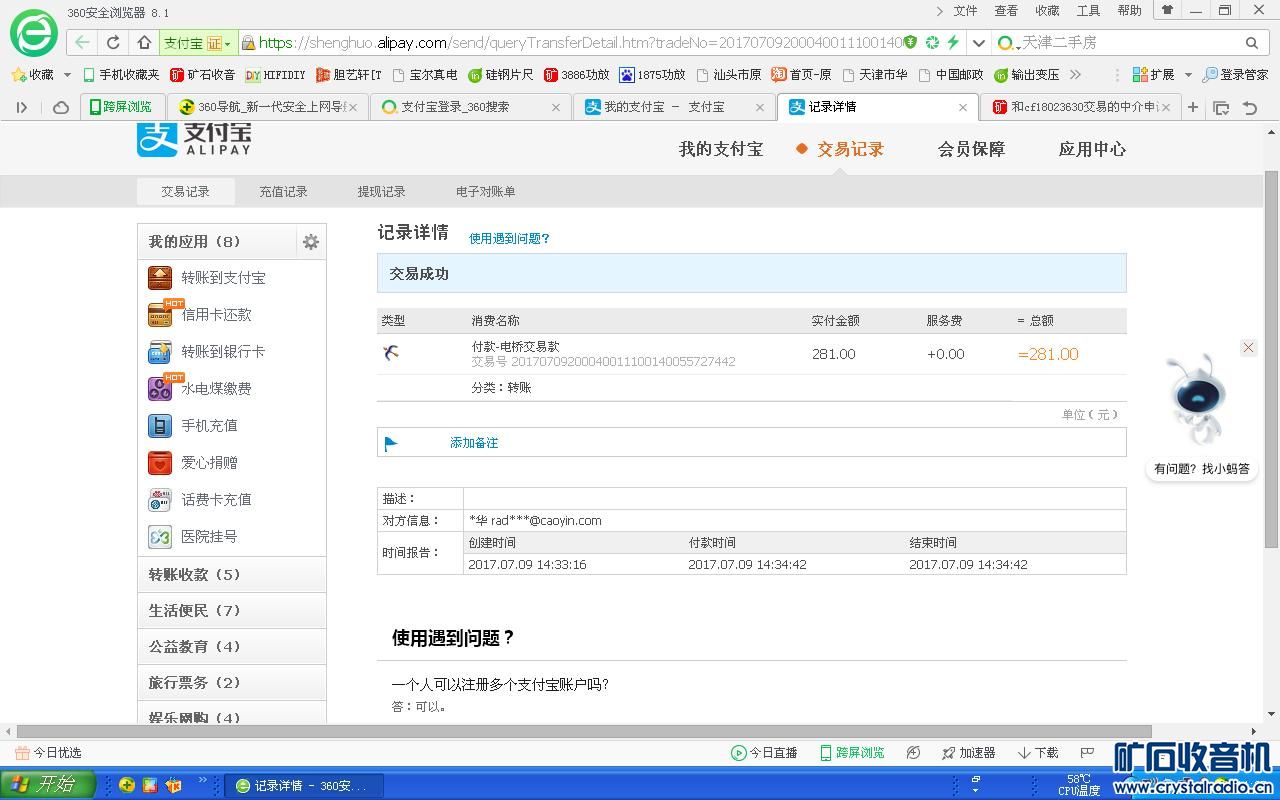This screenshot has height=800, width=1280.
Task: Click 今日优选 in status bar
Action: (49, 753)
